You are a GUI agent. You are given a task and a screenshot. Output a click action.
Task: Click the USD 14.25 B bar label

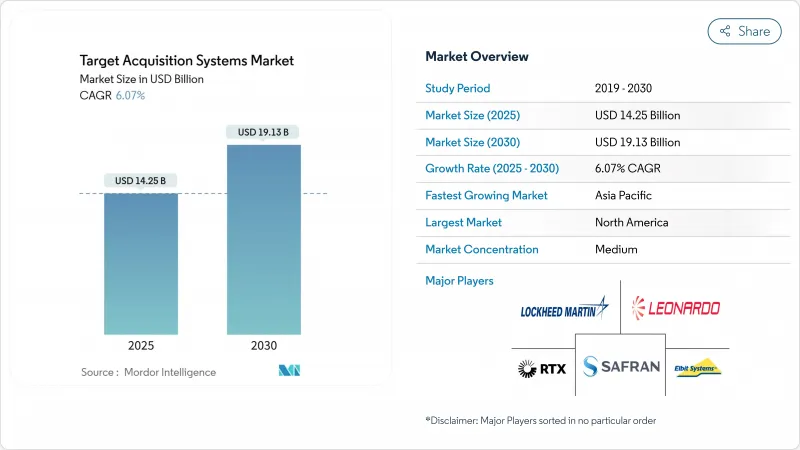coord(141,181)
